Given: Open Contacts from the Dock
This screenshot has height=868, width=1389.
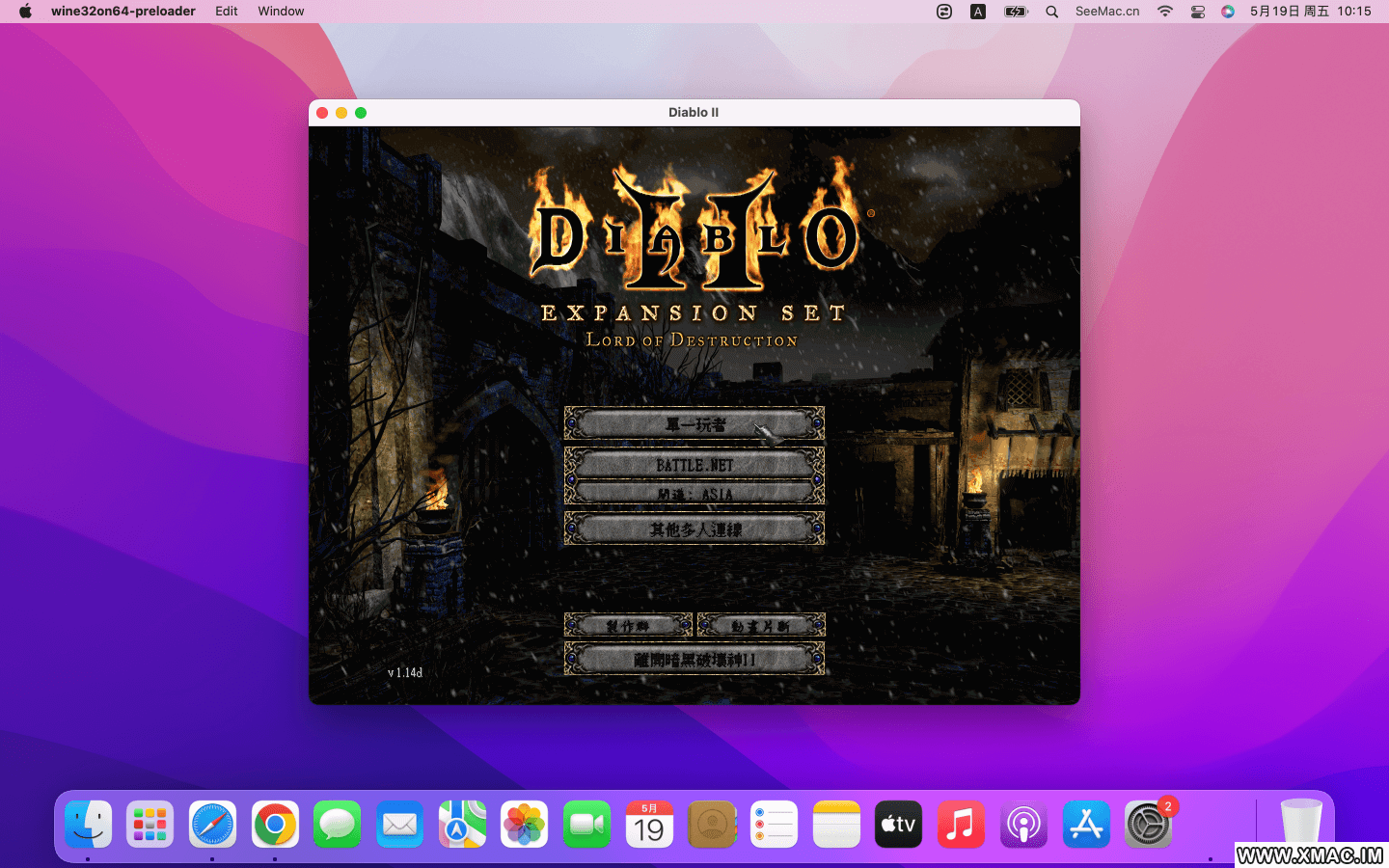Looking at the screenshot, I should (712, 825).
